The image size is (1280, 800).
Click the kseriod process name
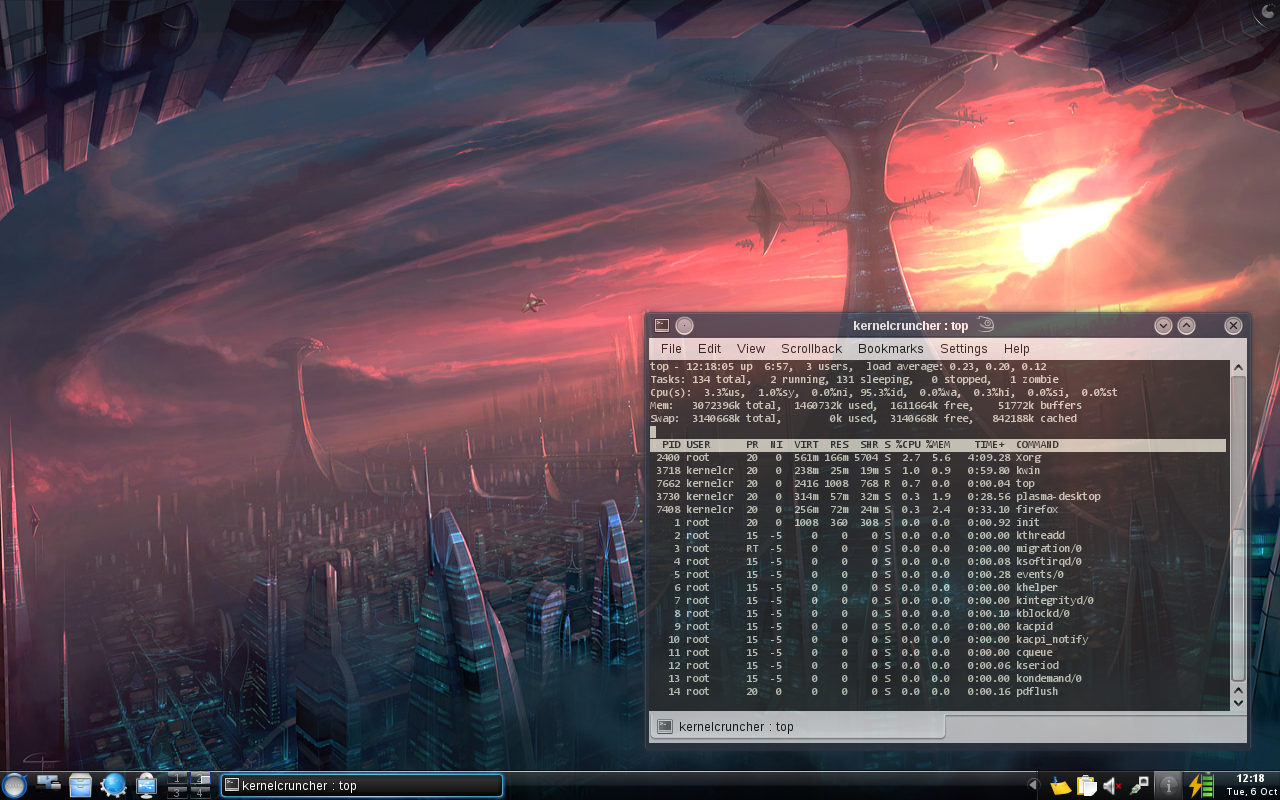coord(1037,666)
